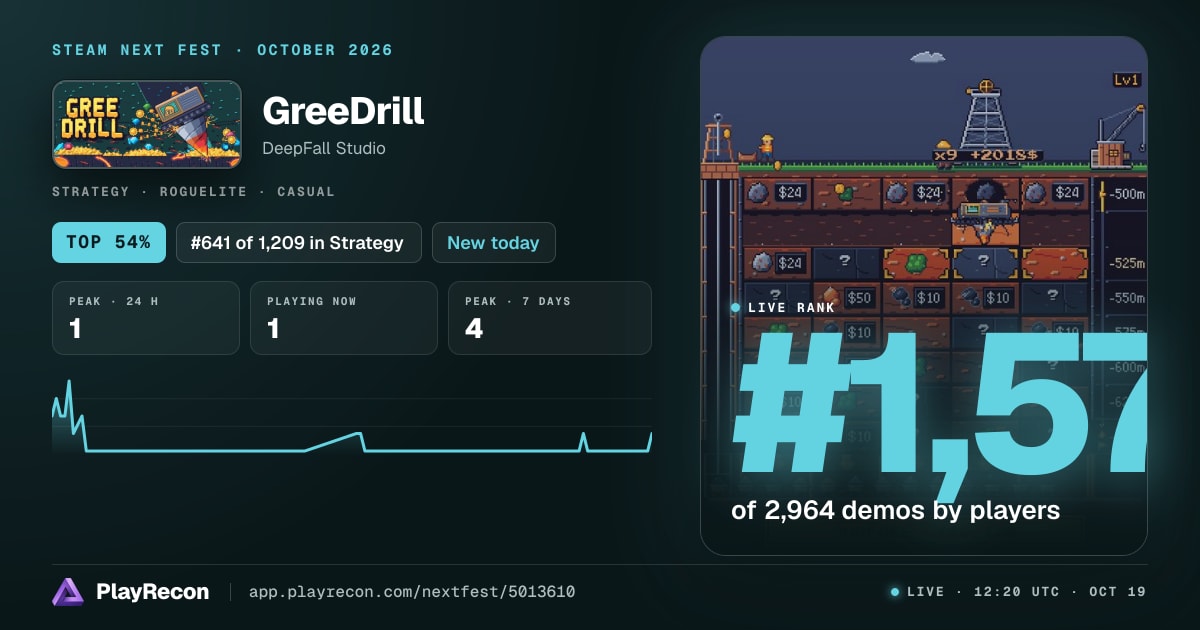
Task: Click the cloud in the game screenshot sky
Action: tap(928, 57)
